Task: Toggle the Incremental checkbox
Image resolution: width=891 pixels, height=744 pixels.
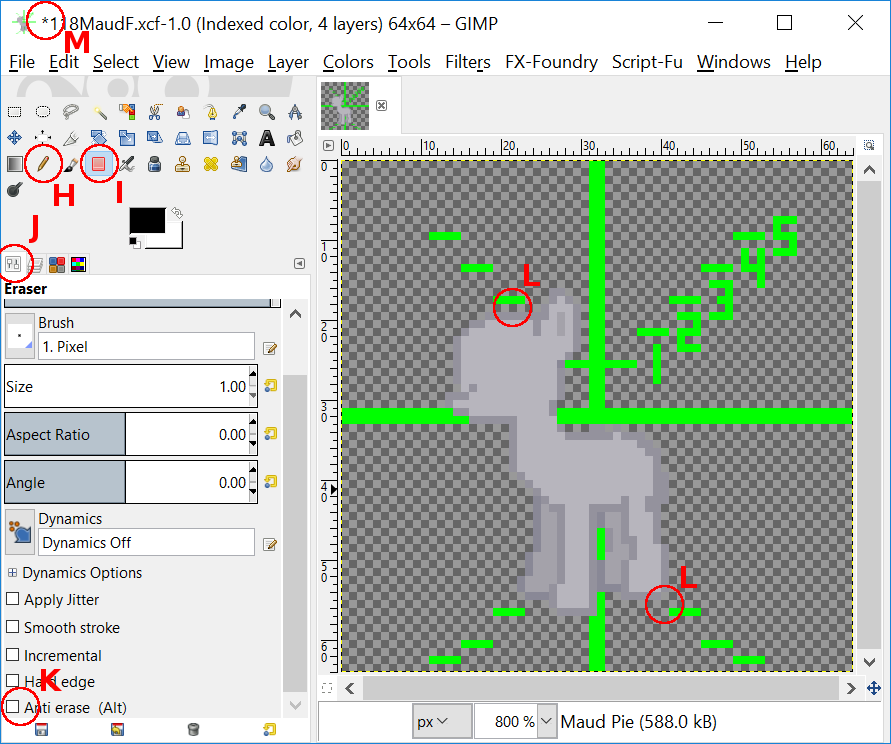Action: click(x=13, y=655)
